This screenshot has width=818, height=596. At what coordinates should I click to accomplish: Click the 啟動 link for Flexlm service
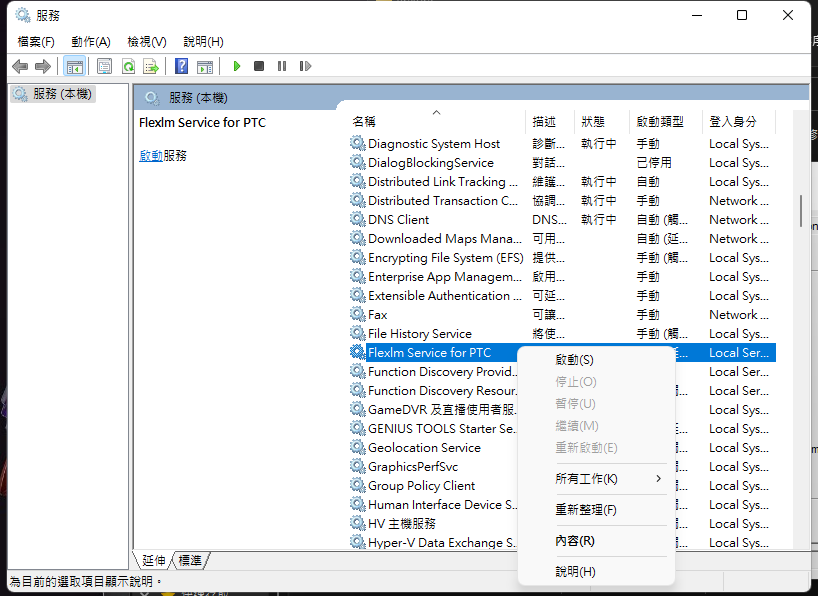(x=150, y=156)
